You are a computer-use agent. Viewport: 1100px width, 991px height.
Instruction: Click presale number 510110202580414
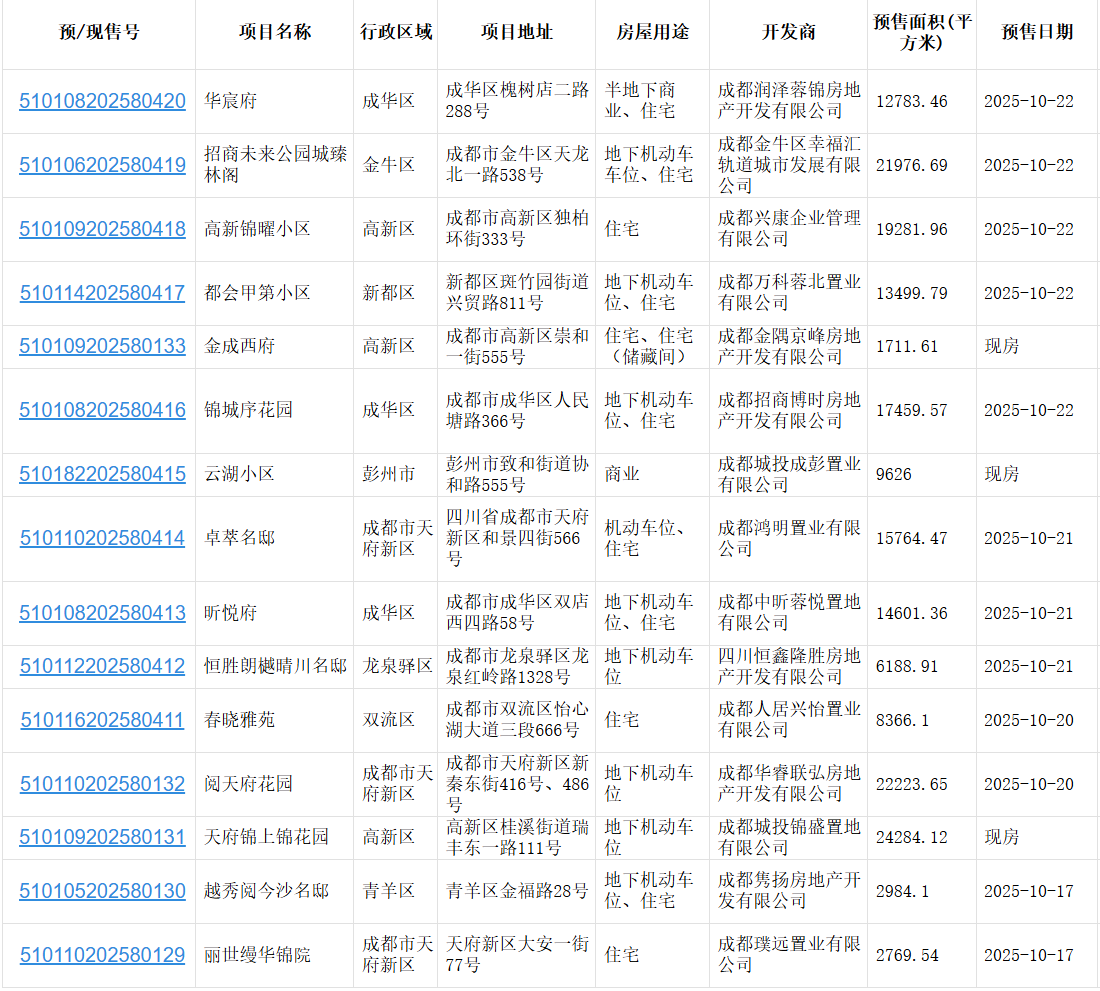[x=102, y=538]
